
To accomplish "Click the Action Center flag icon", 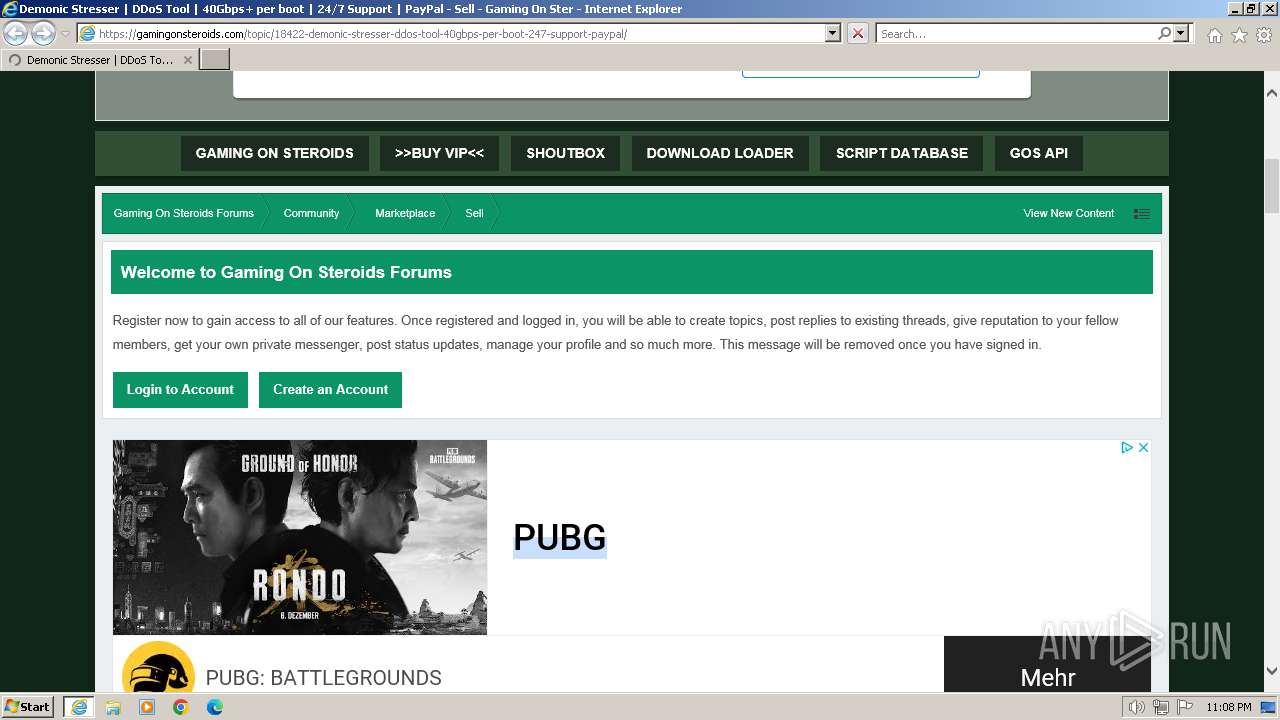I will point(1185,707).
